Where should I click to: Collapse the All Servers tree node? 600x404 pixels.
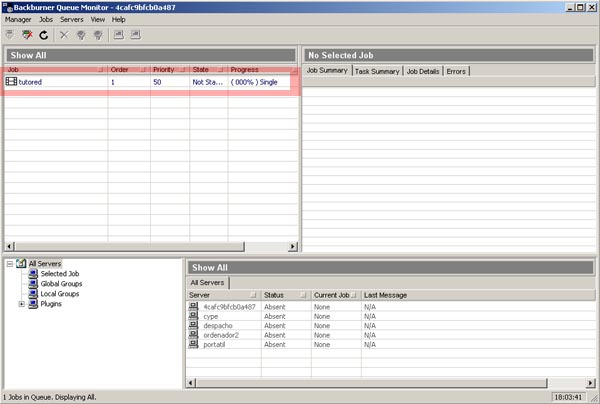tap(10, 264)
